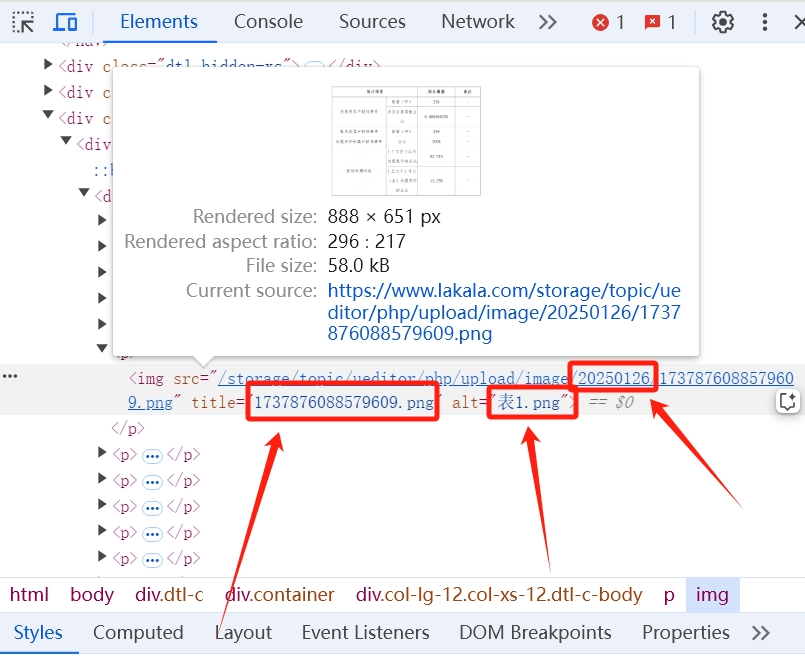
Task: Click the red error count indicator
Action: coord(608,22)
